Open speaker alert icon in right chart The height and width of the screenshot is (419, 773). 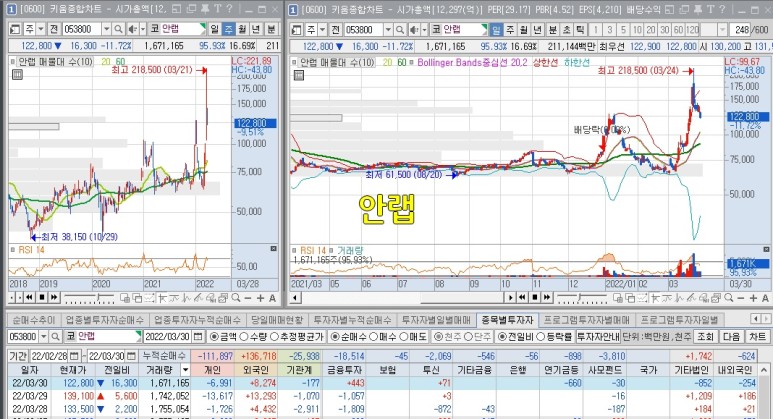coord(414,30)
